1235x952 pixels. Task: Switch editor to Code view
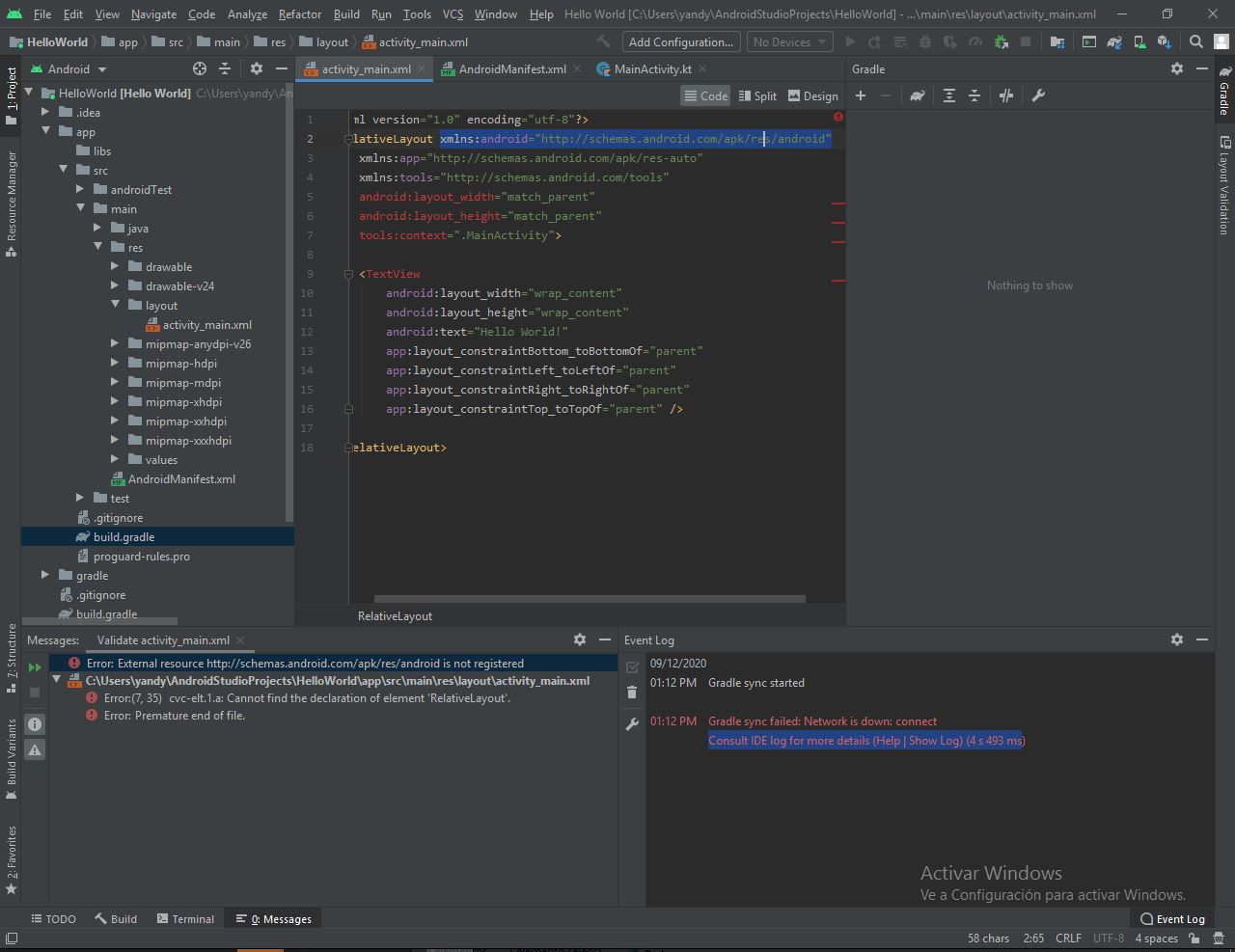point(705,95)
